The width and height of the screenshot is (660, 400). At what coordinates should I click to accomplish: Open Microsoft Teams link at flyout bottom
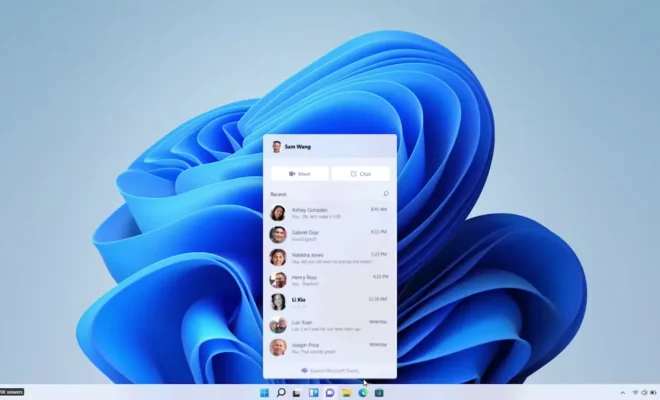(x=330, y=371)
